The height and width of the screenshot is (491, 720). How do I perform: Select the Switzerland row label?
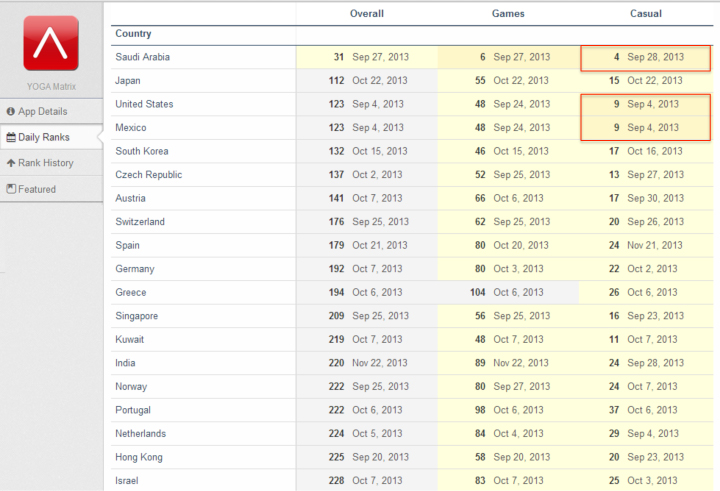[x=140, y=221]
